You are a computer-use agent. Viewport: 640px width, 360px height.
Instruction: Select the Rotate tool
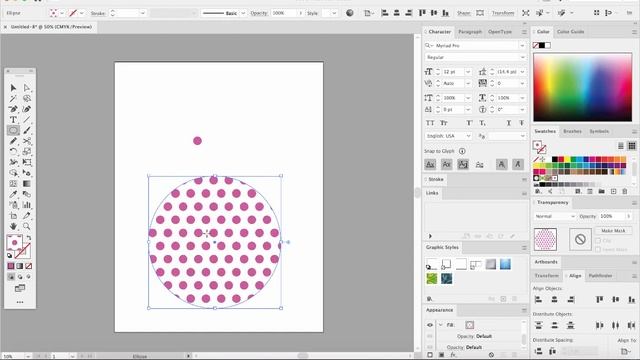point(13,151)
